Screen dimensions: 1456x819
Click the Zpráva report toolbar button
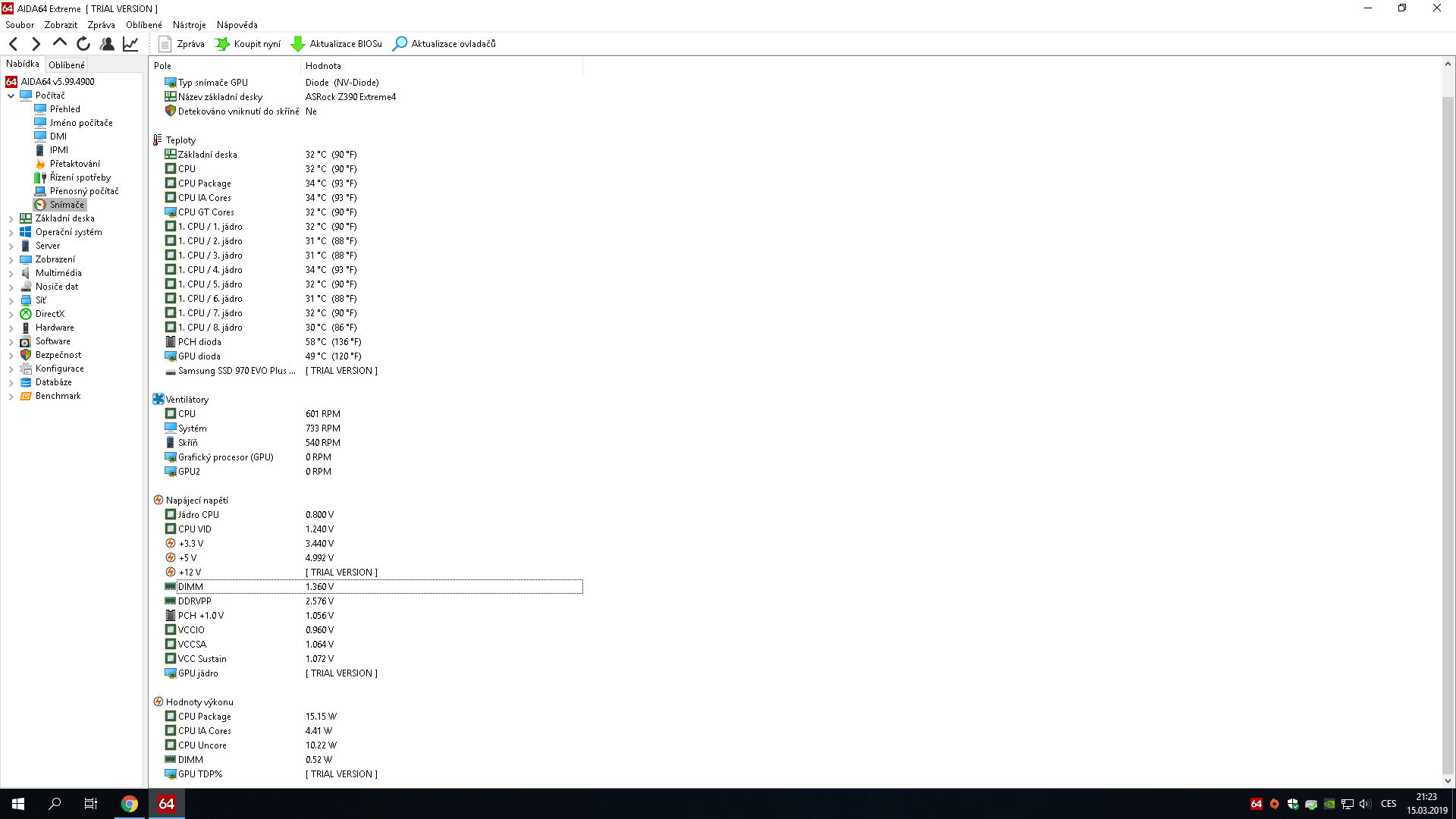181,44
